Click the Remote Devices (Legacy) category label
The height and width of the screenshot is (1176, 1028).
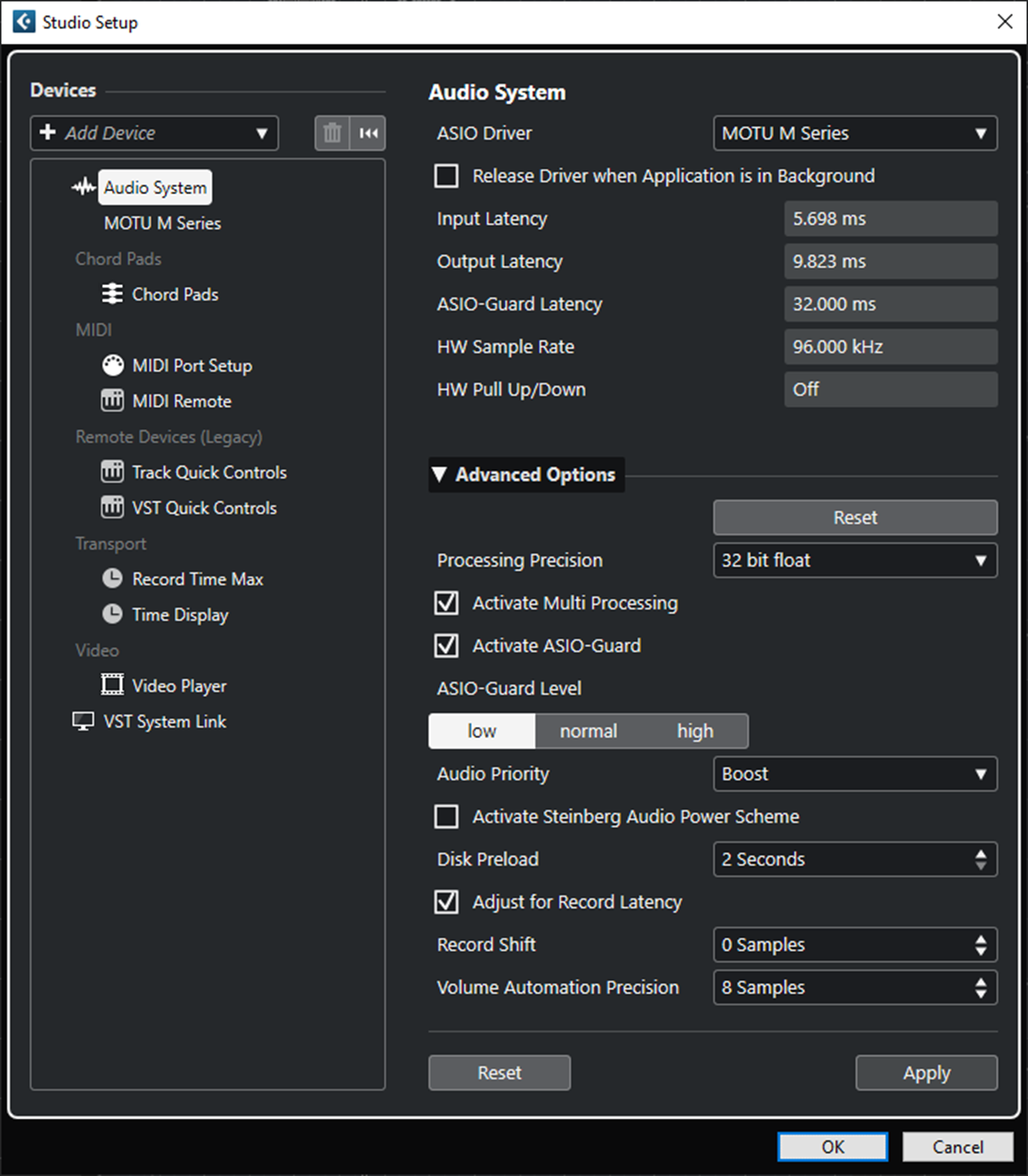(x=169, y=436)
